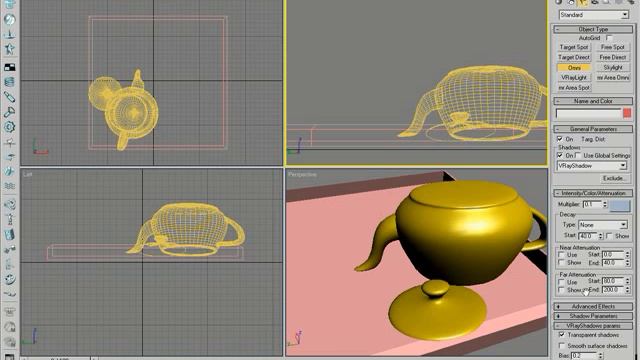640x360 pixels.
Task: Click the active Omni light button
Action: coord(574,68)
